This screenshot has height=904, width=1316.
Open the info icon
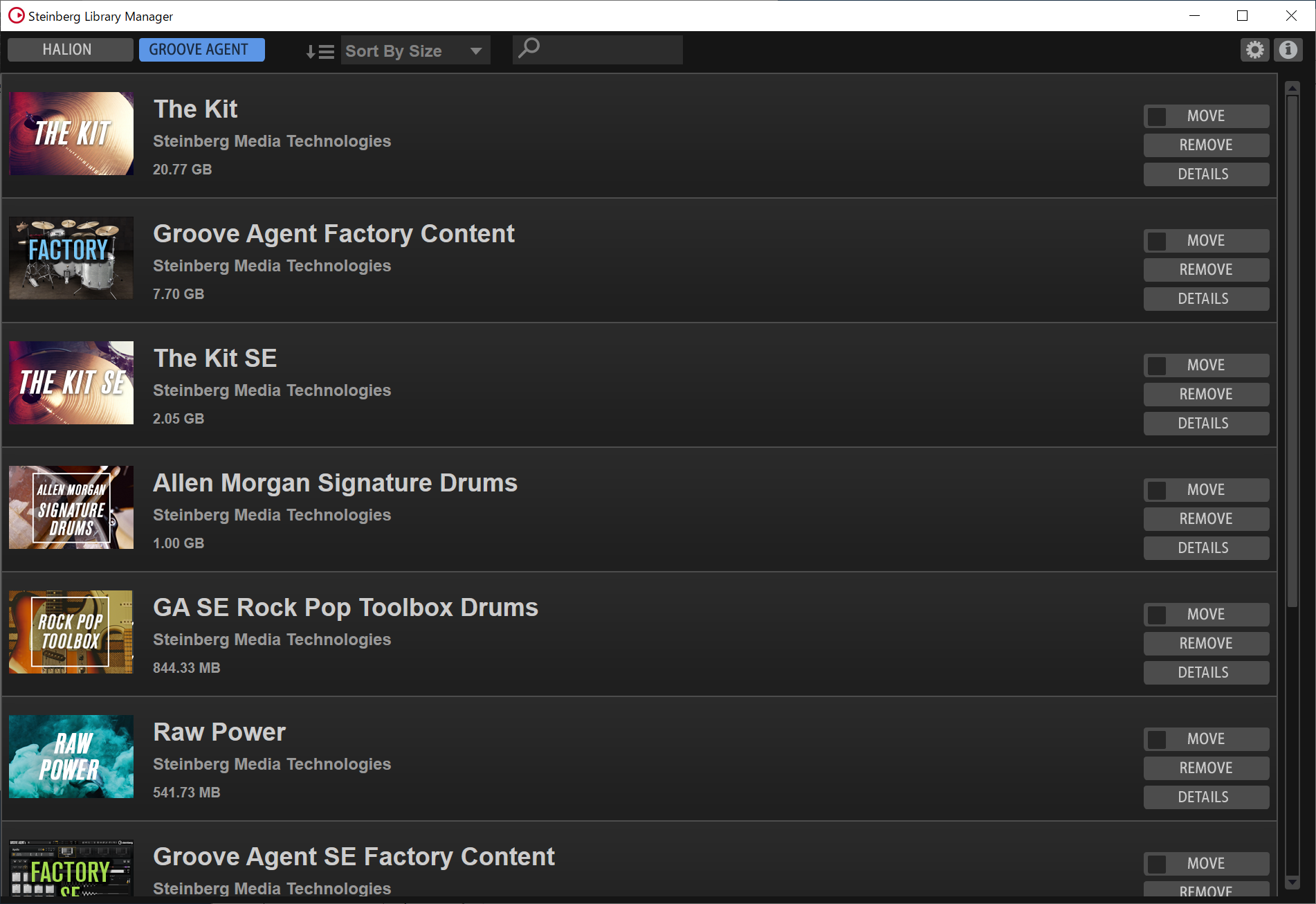1288,50
